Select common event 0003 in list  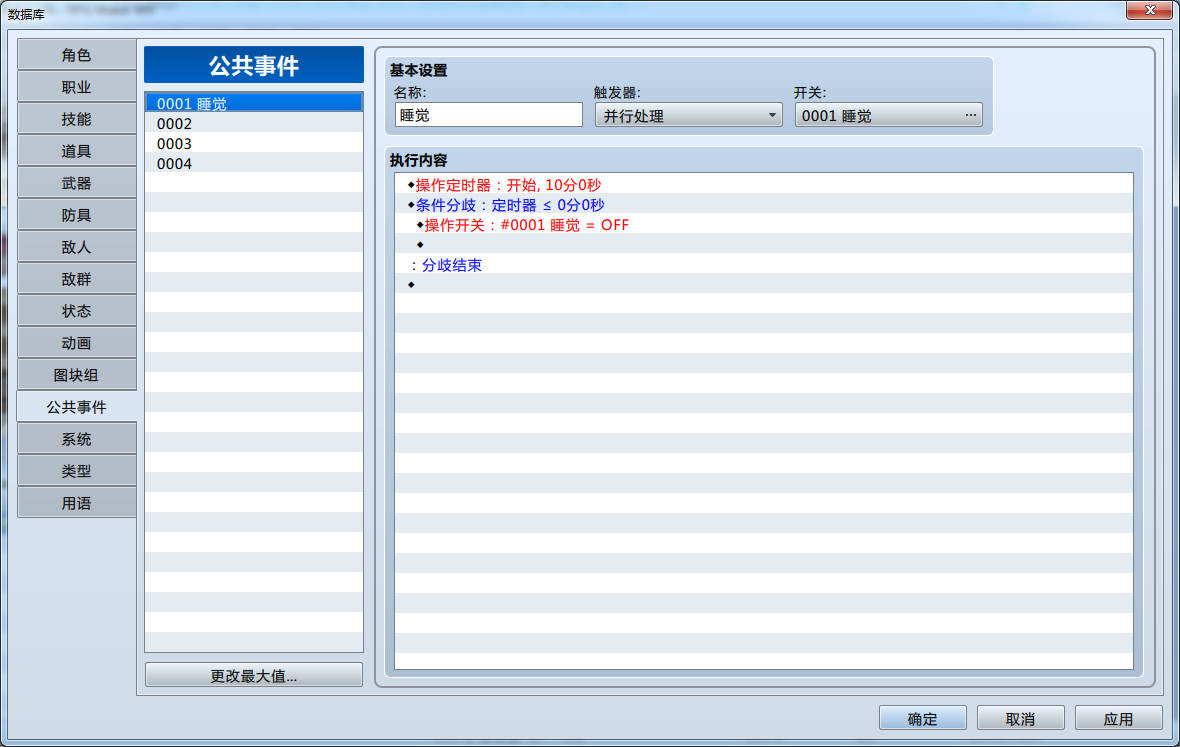point(254,144)
